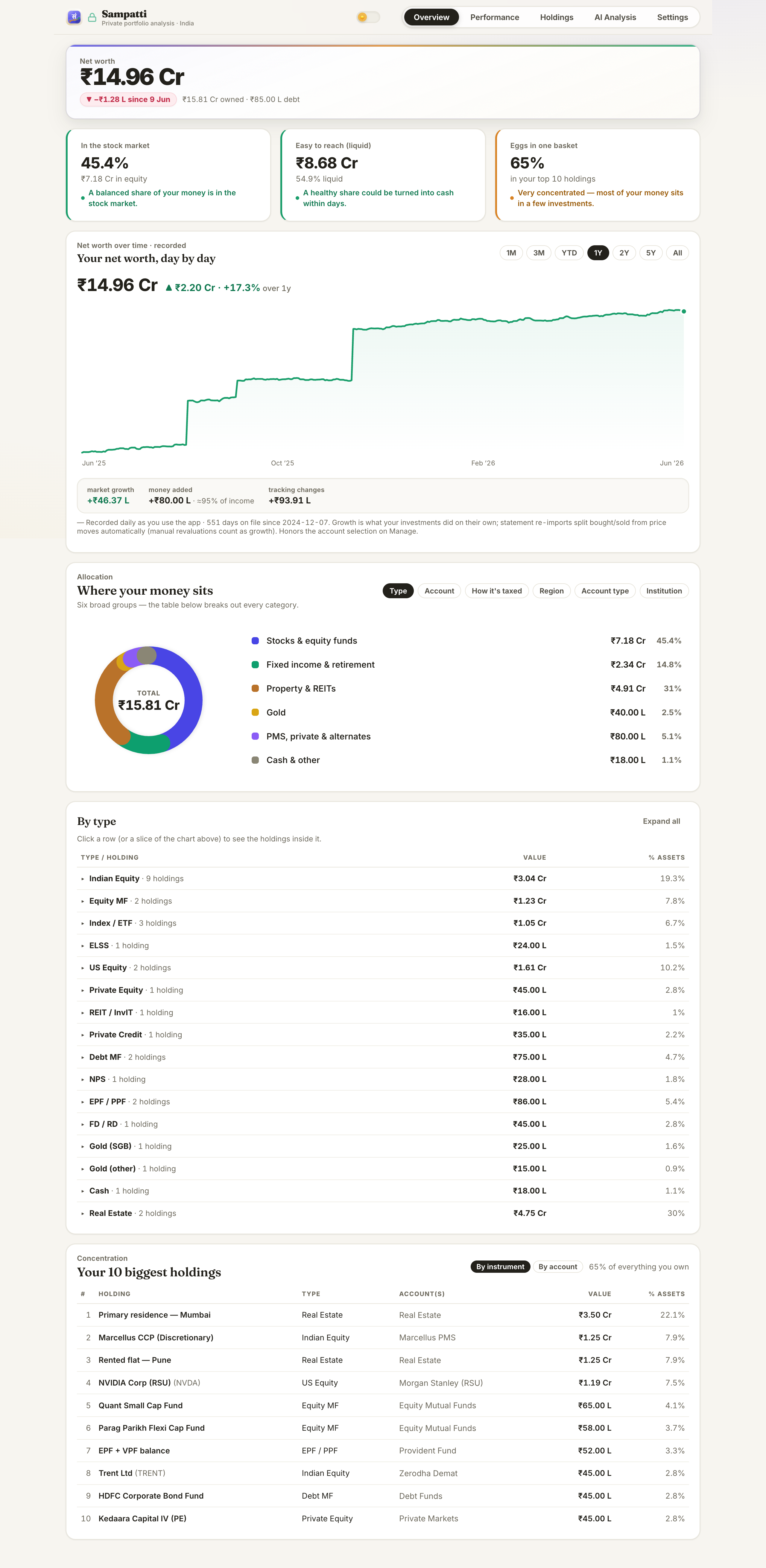The width and height of the screenshot is (766, 1568).
Task: Switch to the AI Analysis tab
Action: [x=615, y=17]
